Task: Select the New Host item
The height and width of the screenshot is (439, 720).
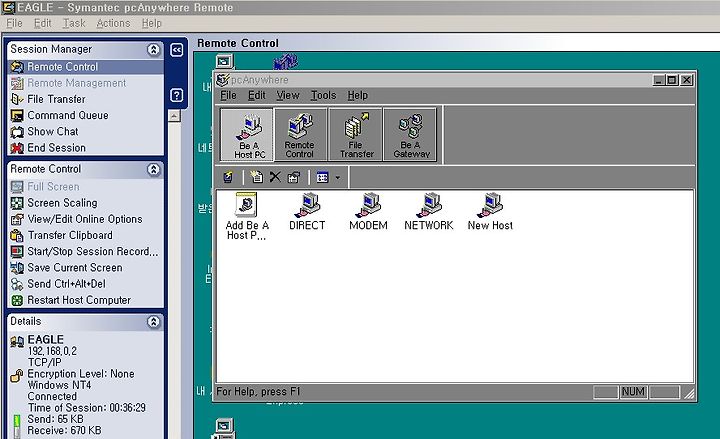Action: pos(490,212)
